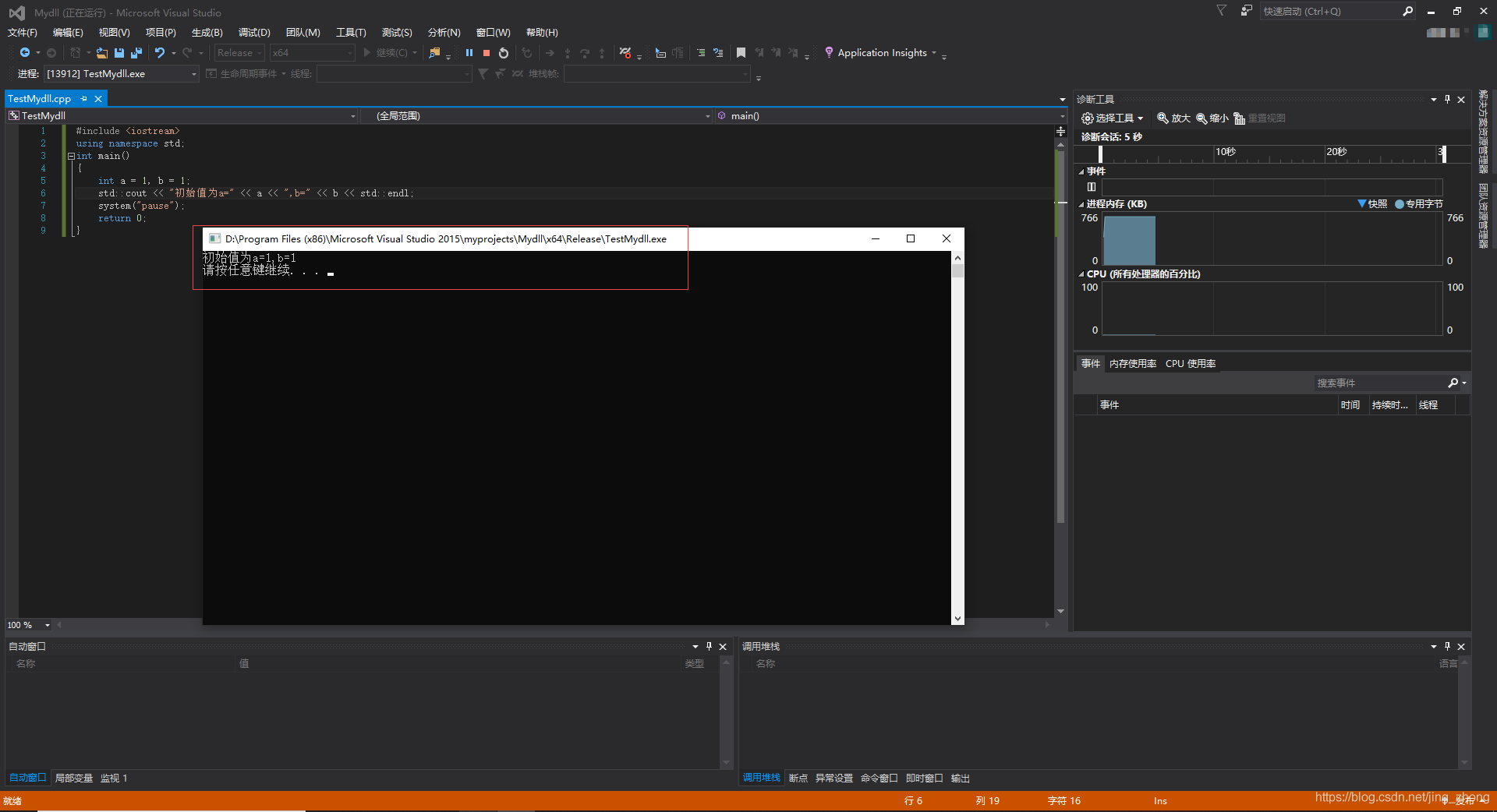This screenshot has width=1497, height=812.
Task: Open the Process dropdown showing TestMydll.exe
Action: click(122, 74)
